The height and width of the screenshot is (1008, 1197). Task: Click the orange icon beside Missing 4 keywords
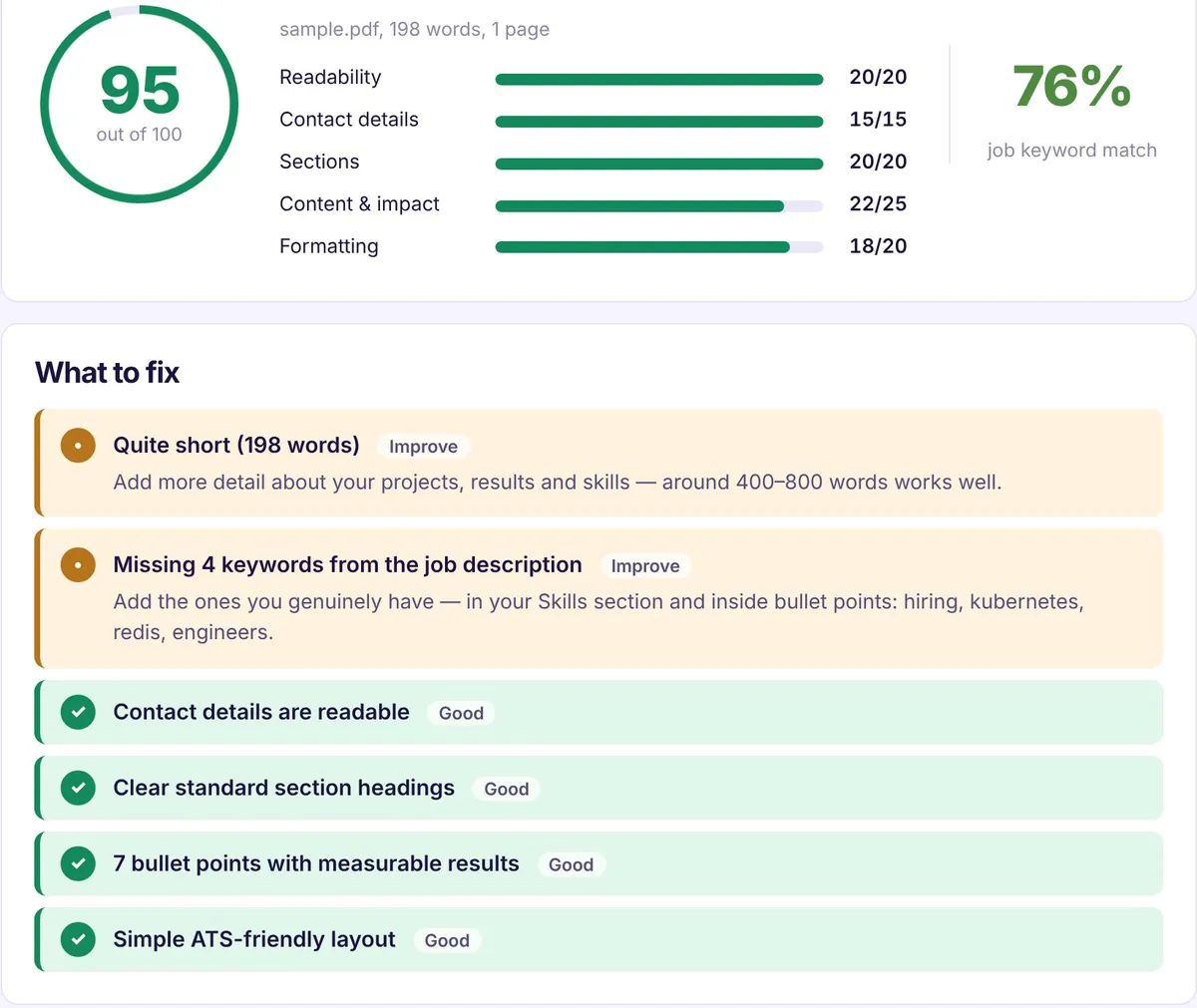tap(78, 565)
